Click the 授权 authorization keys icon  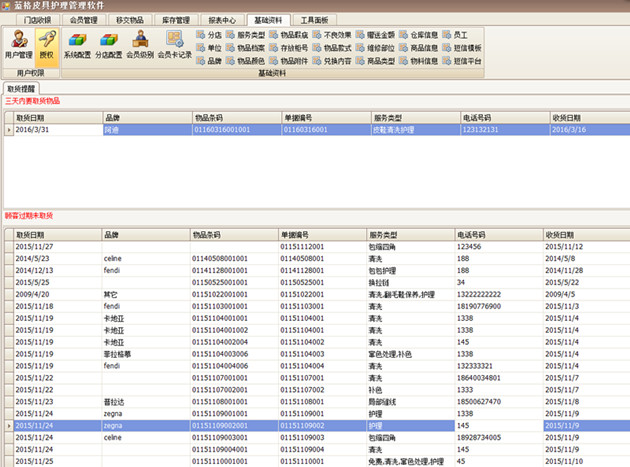point(46,44)
